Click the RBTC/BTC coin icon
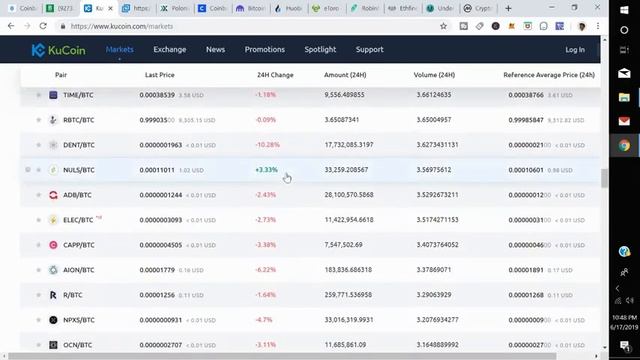Viewport: 640px width, 360px height. click(x=53, y=120)
